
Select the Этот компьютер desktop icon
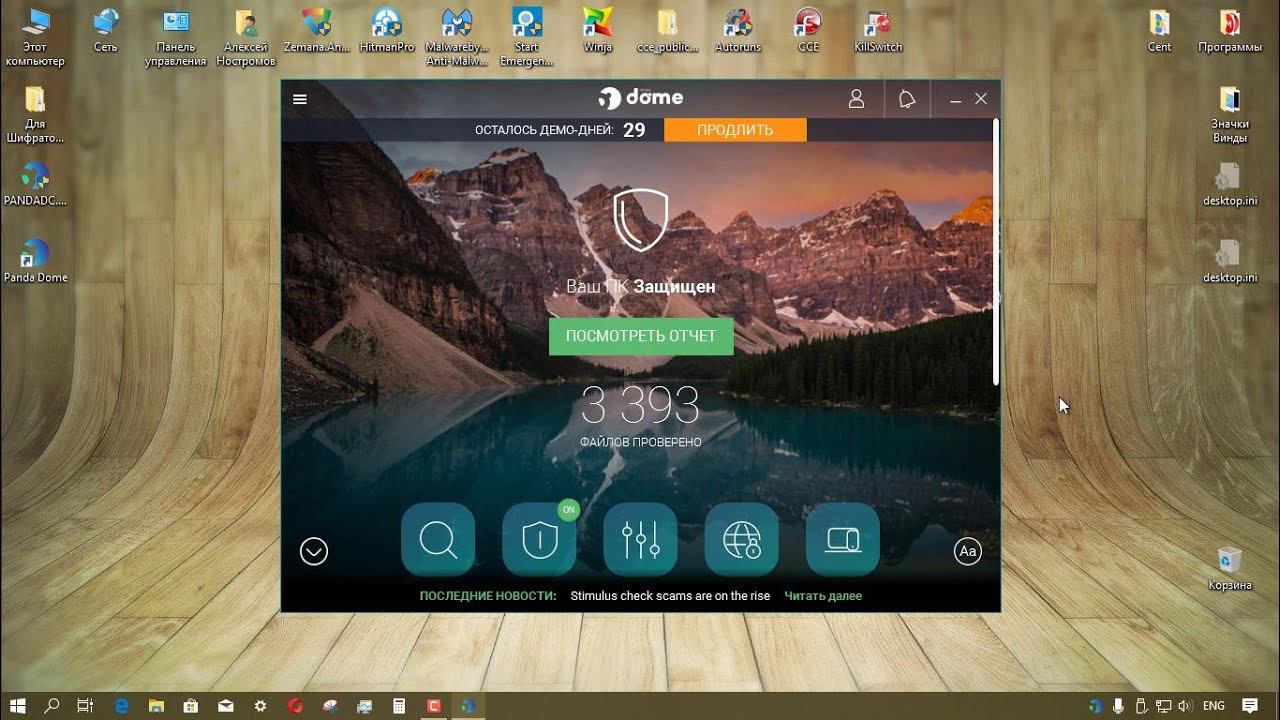[35, 36]
